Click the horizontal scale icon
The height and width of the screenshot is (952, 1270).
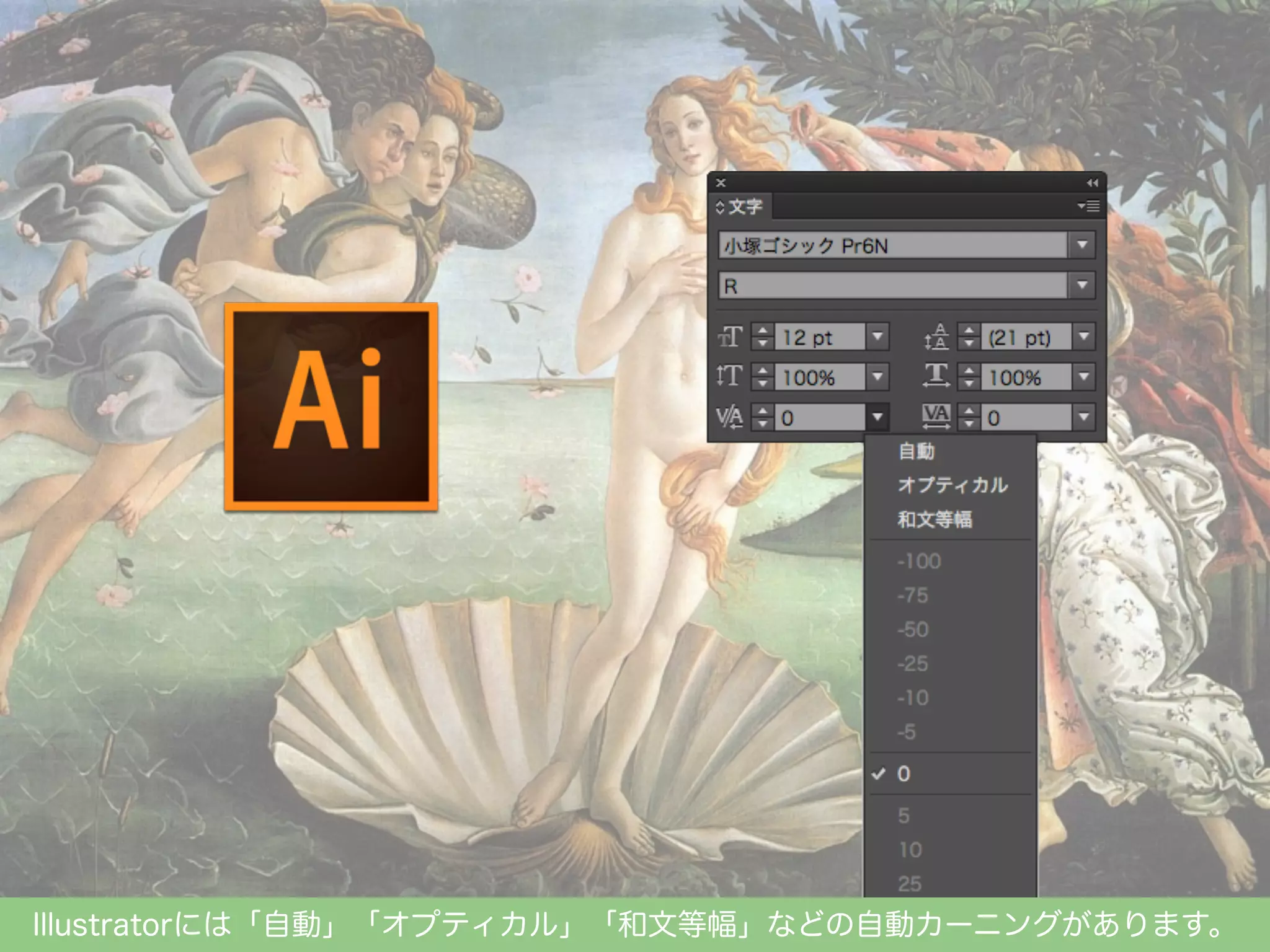(936, 376)
